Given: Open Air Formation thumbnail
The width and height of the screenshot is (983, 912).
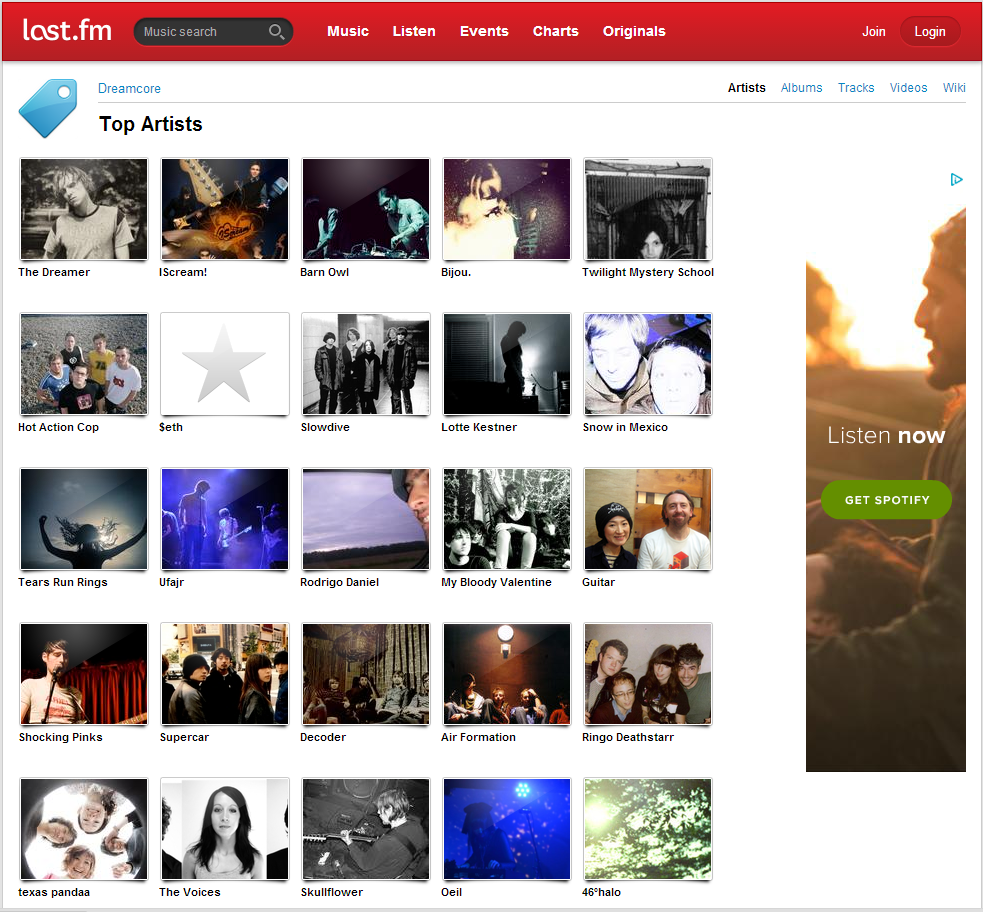Looking at the screenshot, I should click(507, 674).
